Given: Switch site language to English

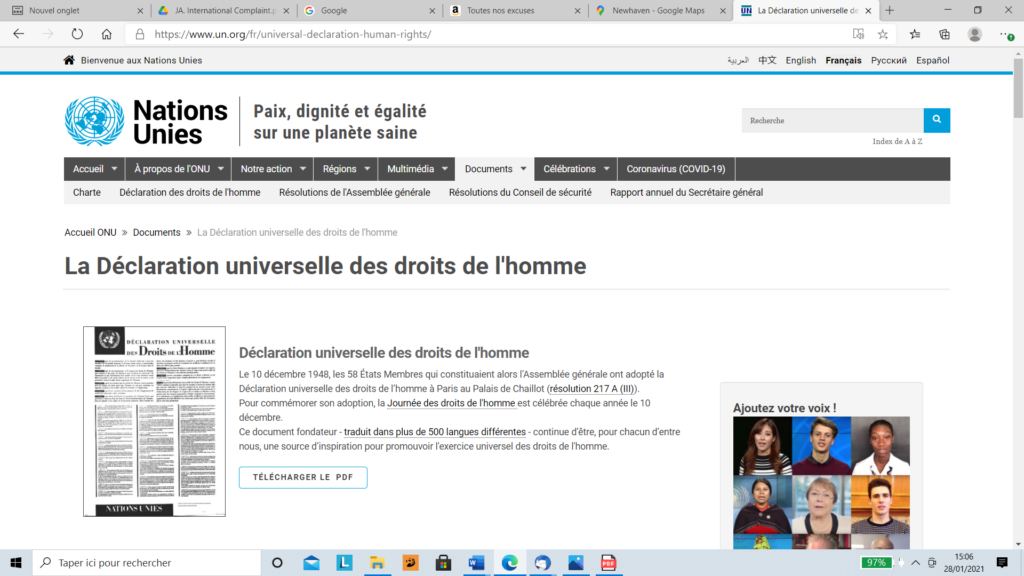Looking at the screenshot, I should click(801, 60).
